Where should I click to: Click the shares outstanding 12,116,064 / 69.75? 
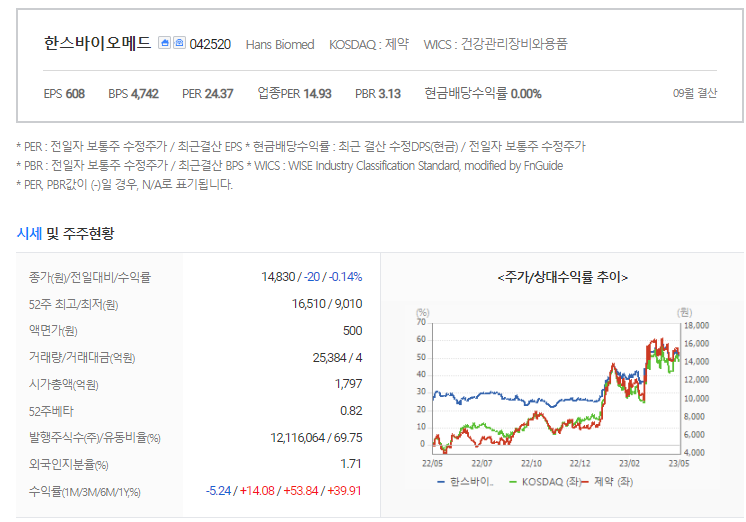pyautogui.click(x=316, y=438)
